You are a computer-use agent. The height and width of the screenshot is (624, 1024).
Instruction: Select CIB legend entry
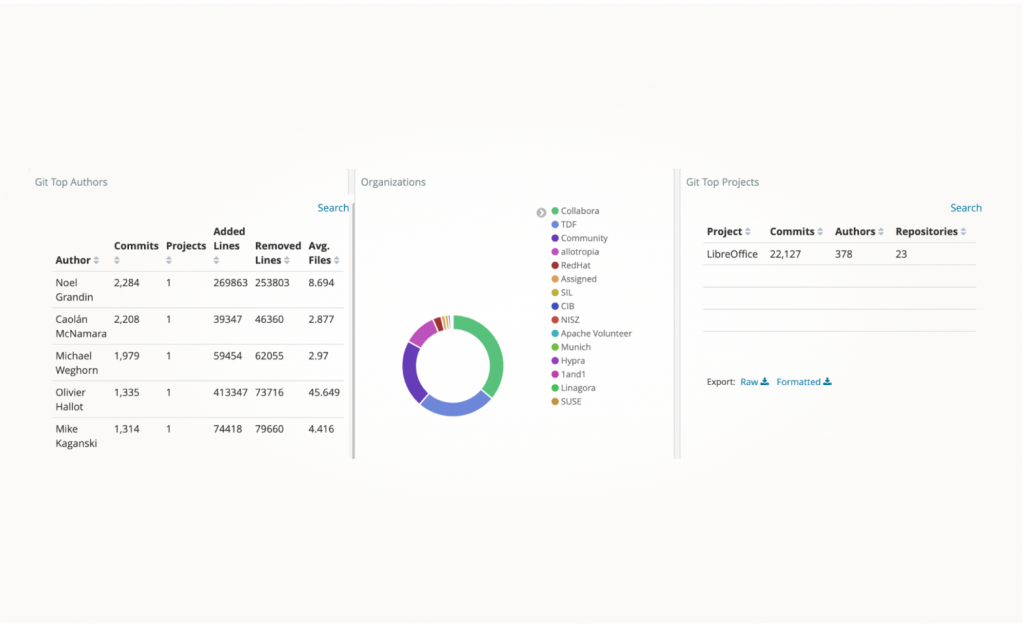pyautogui.click(x=563, y=306)
